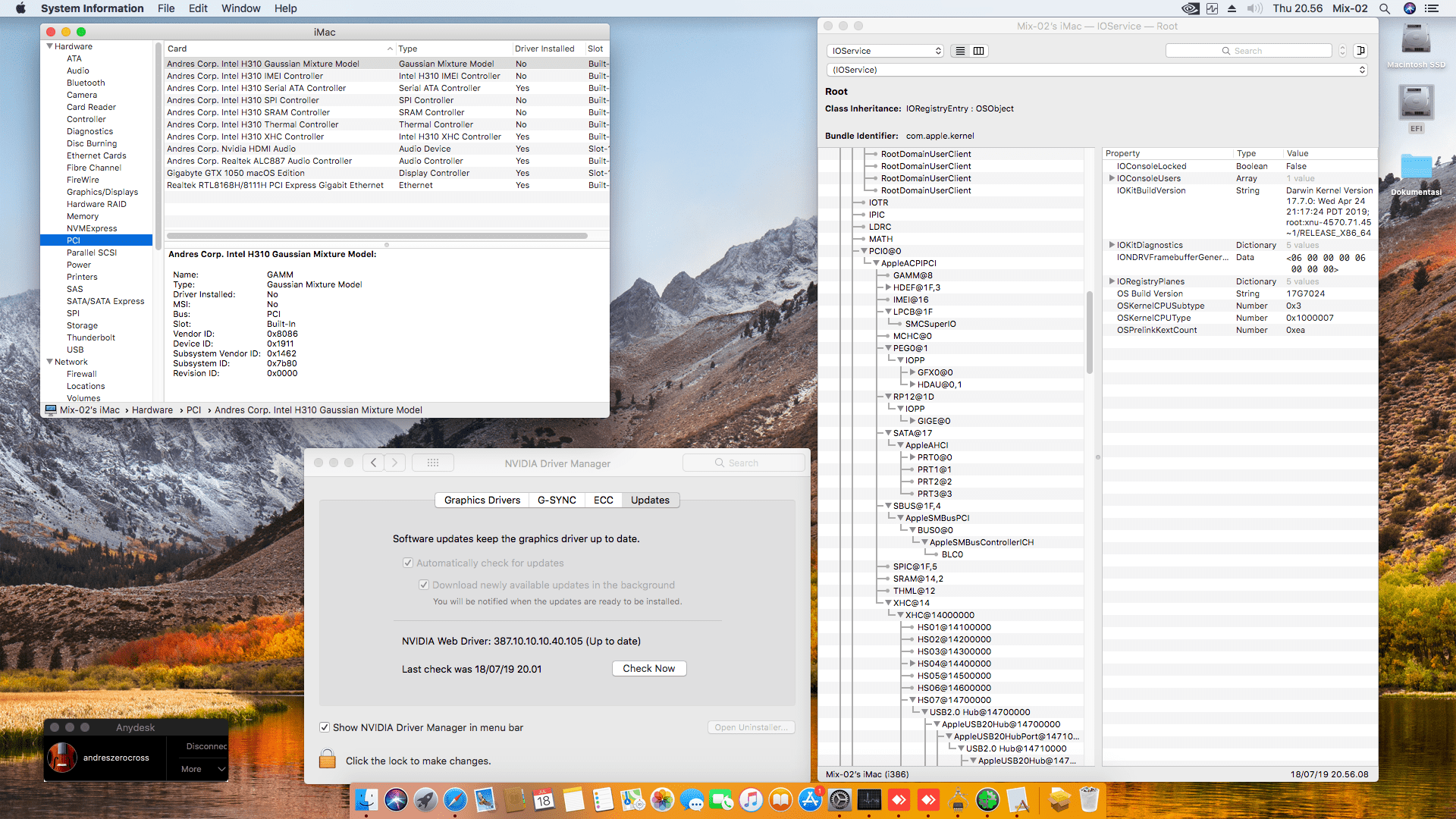The image size is (1456, 819).
Task: Click the Spotlight search icon in the menu bar
Action: pos(1385,8)
